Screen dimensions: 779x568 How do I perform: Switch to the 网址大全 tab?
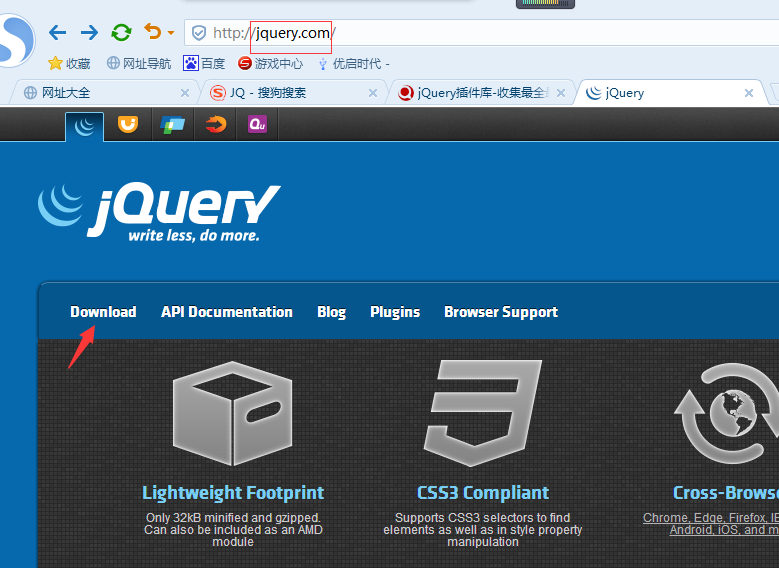104,93
